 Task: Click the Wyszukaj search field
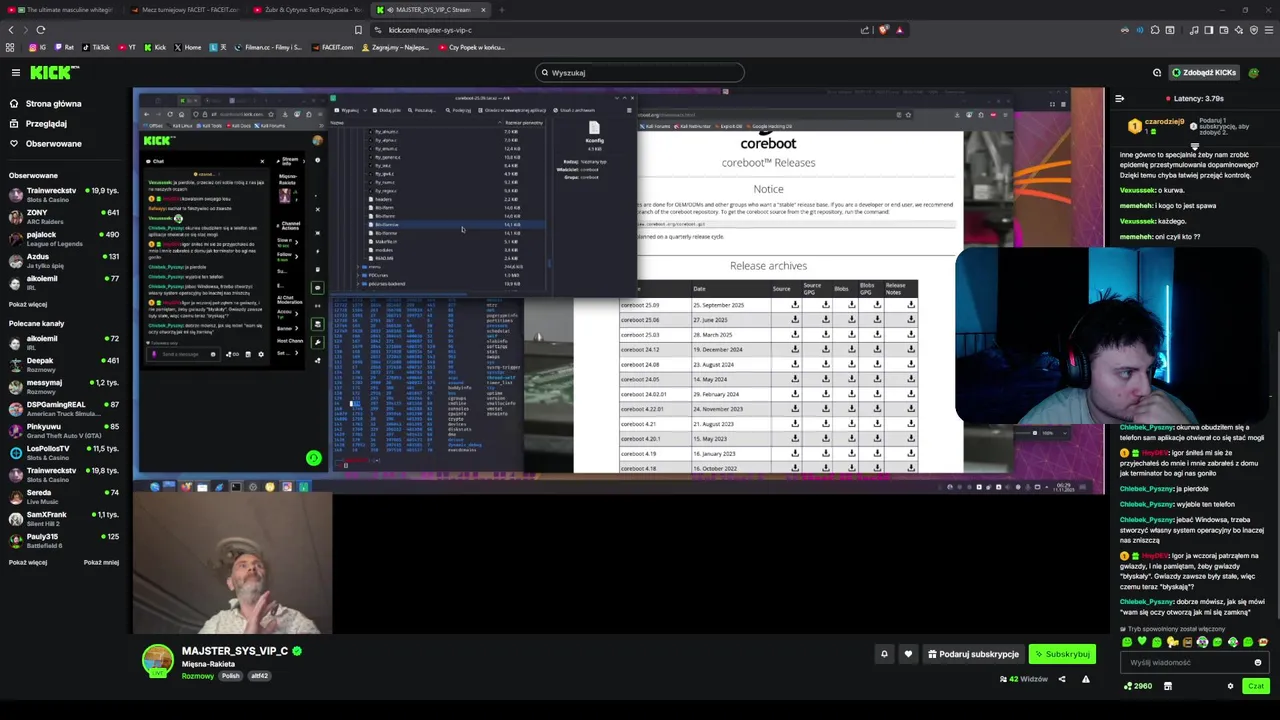pyautogui.click(x=640, y=72)
